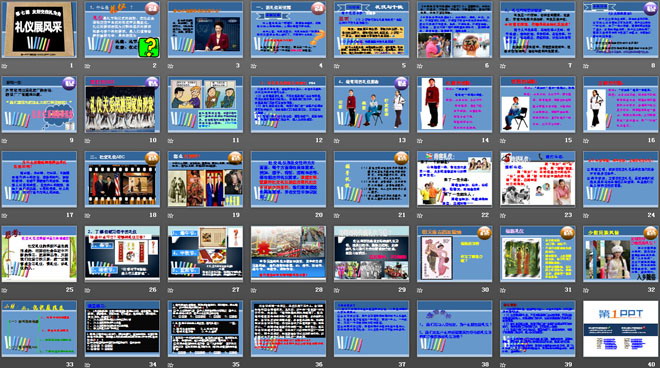Click the animation star icon under slide 29

pos(337,290)
